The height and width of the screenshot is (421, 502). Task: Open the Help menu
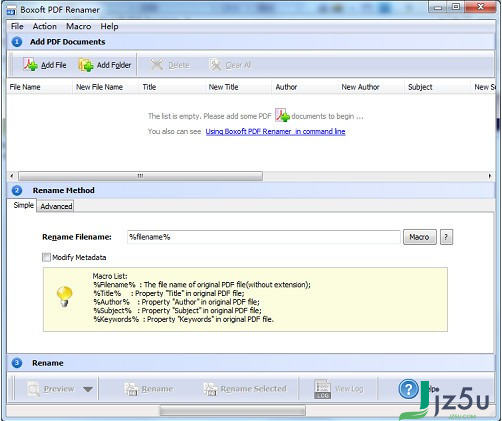pos(109,26)
